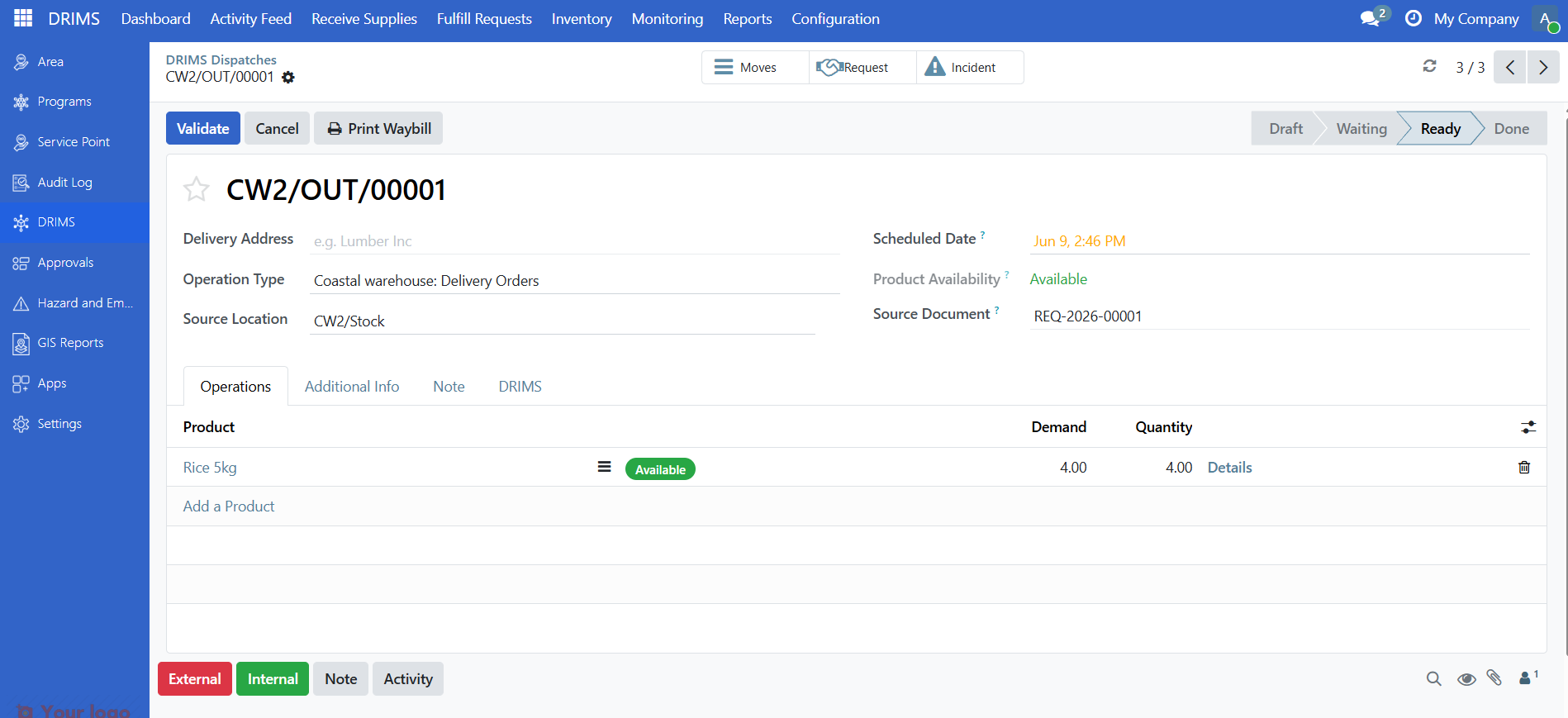Open the Reports menu
This screenshot has width=1568, height=718.
coord(748,18)
